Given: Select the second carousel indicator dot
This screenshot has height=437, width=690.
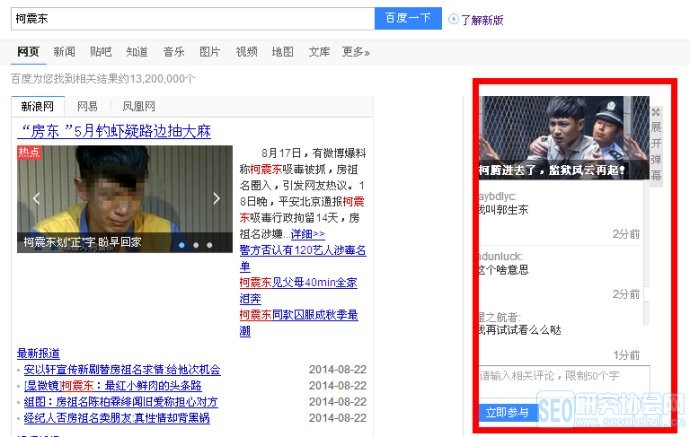Looking at the screenshot, I should pyautogui.click(x=196, y=244).
